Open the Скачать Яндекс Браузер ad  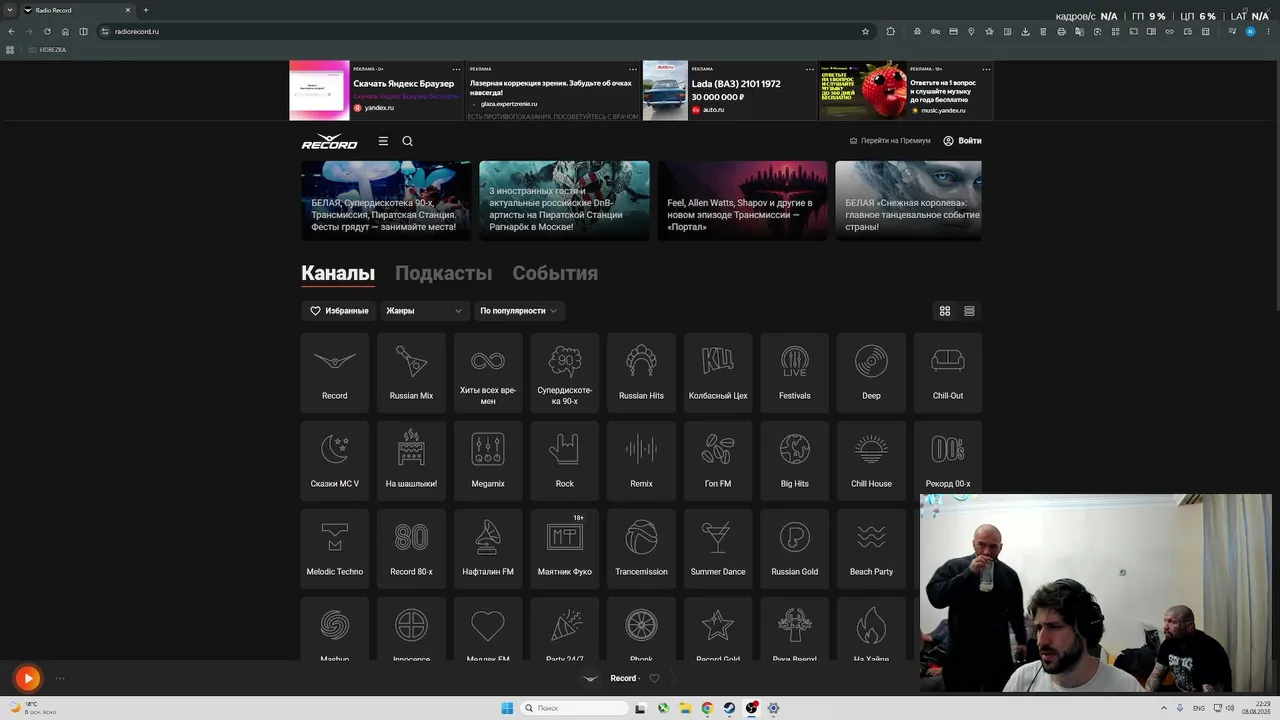click(x=376, y=90)
